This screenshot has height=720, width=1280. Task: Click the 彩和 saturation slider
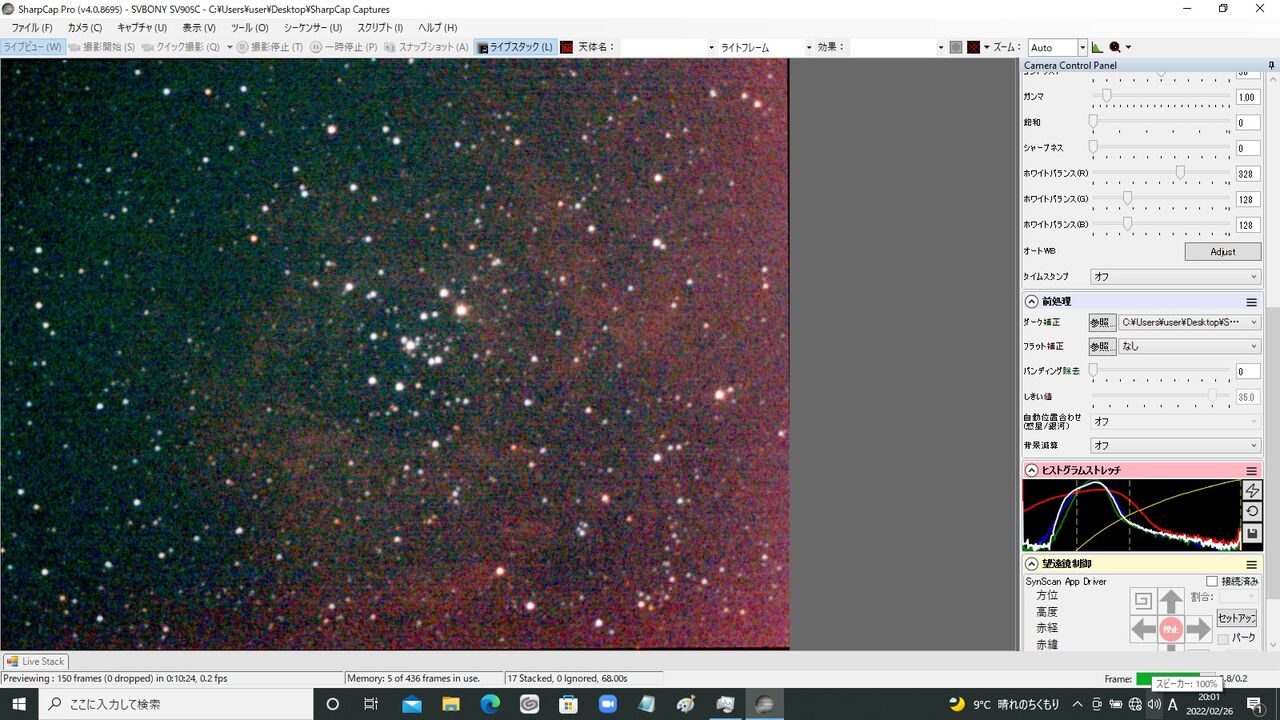click(1161, 122)
